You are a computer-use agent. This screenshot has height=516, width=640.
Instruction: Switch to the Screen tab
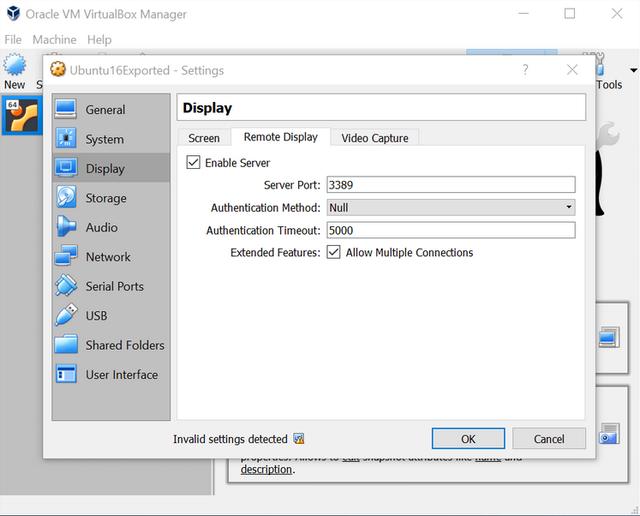click(x=204, y=138)
